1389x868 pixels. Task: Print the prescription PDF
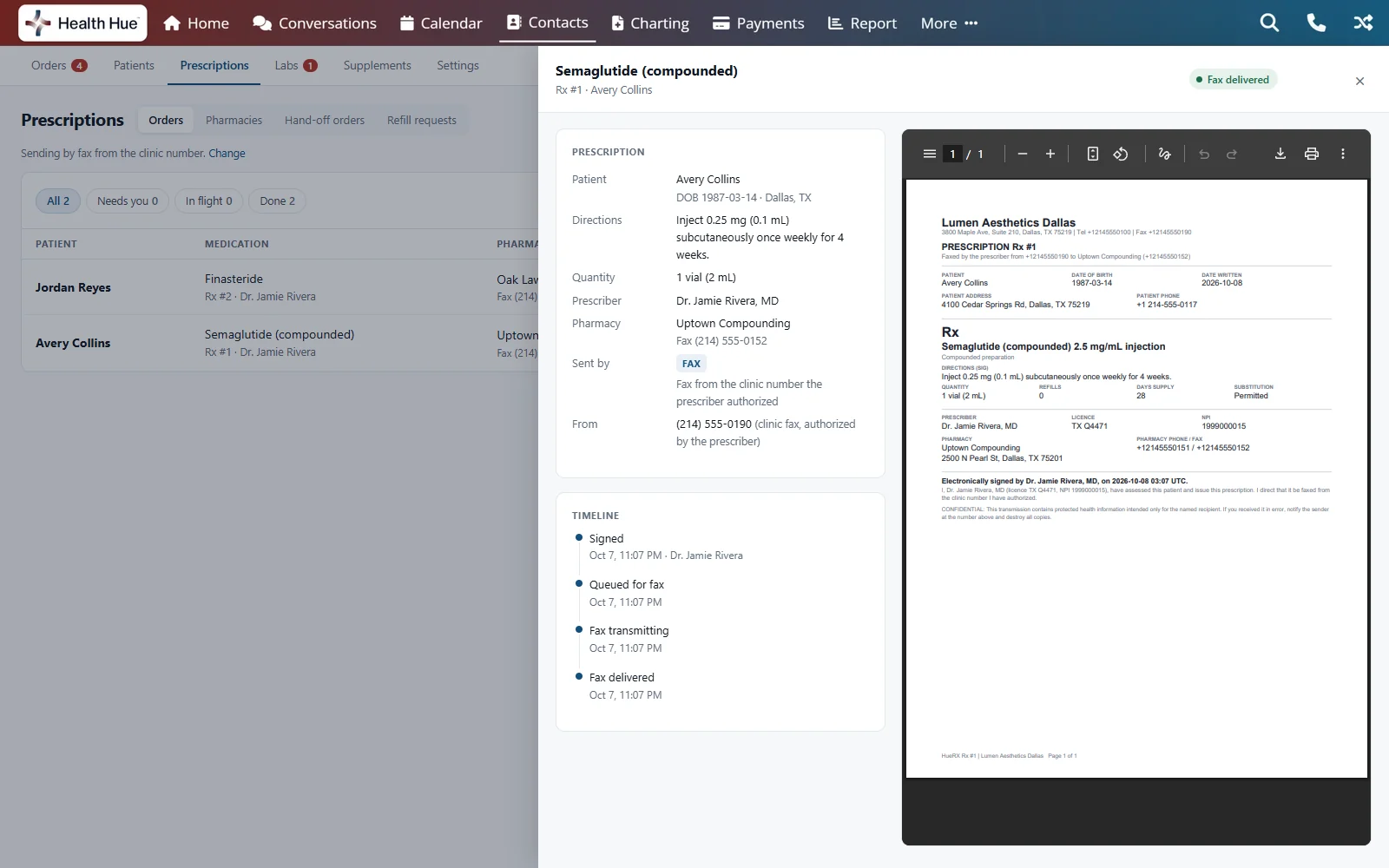coord(1312,154)
